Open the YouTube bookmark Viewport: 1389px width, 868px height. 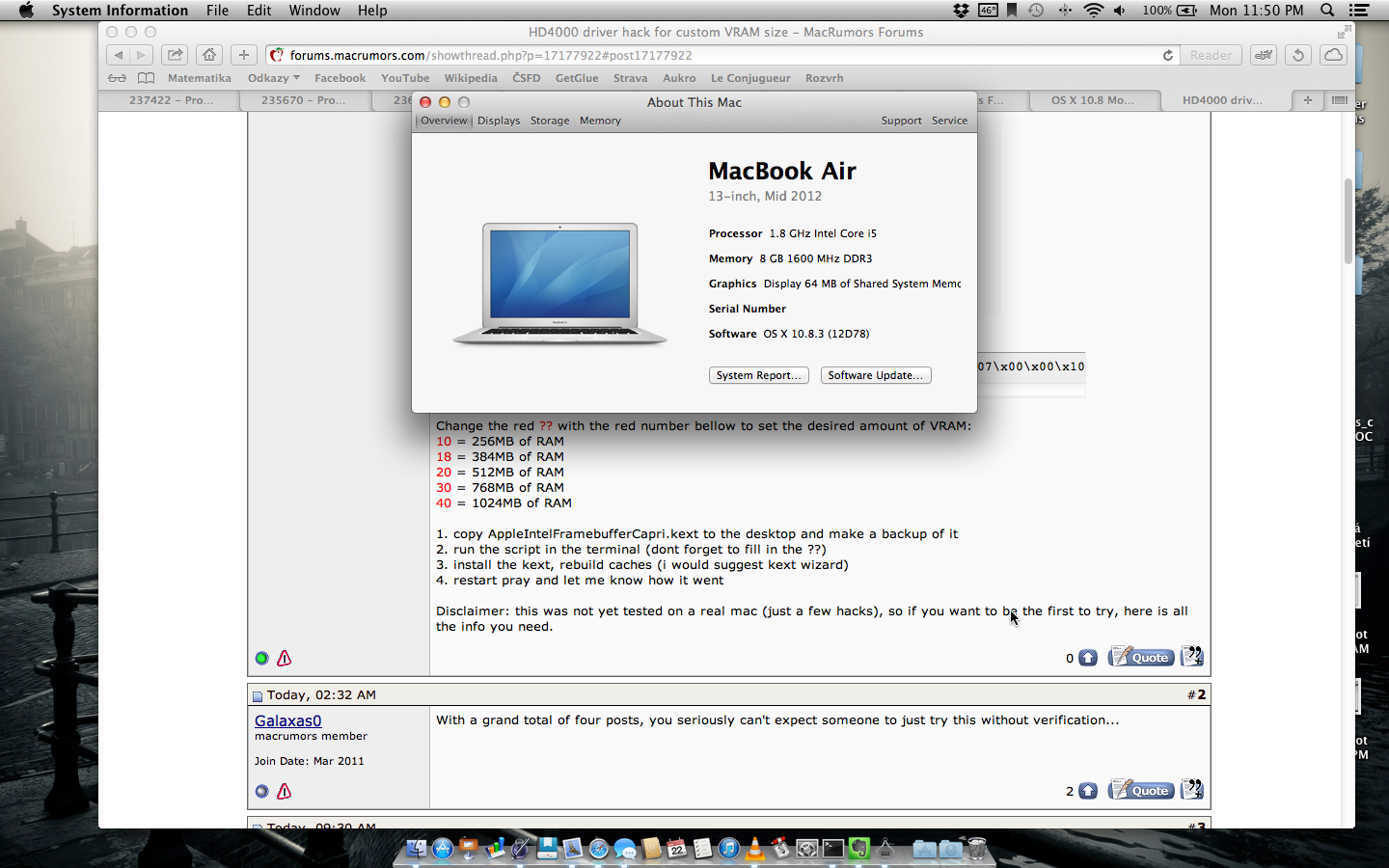pyautogui.click(x=405, y=78)
